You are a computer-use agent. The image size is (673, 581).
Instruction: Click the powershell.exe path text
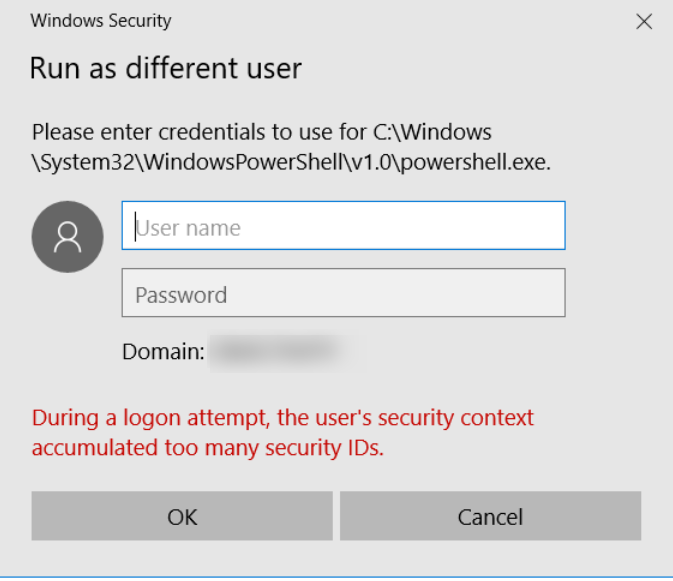pyautogui.click(x=291, y=162)
